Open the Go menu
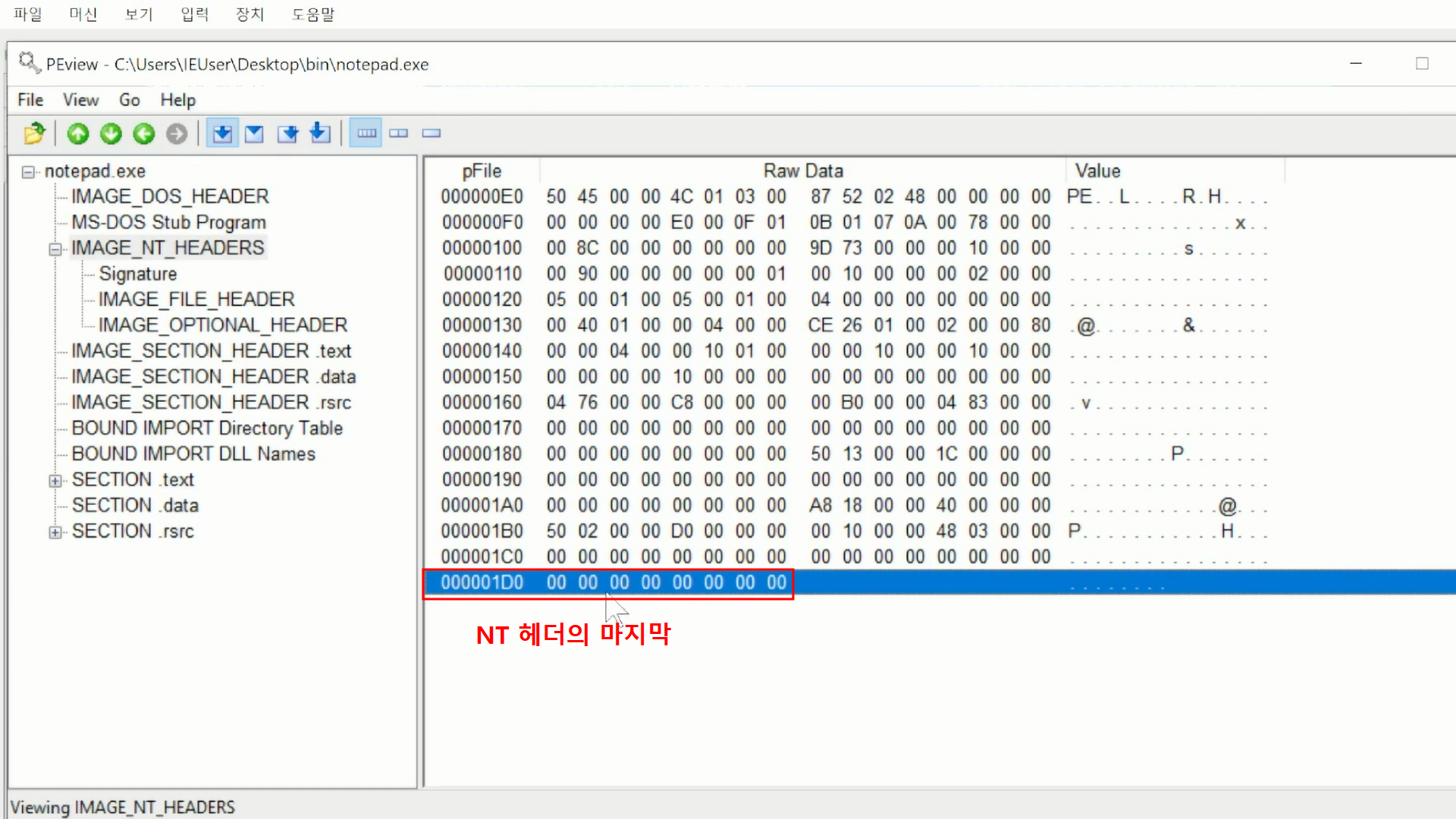Screen dimensions: 1456x819 pos(129,100)
